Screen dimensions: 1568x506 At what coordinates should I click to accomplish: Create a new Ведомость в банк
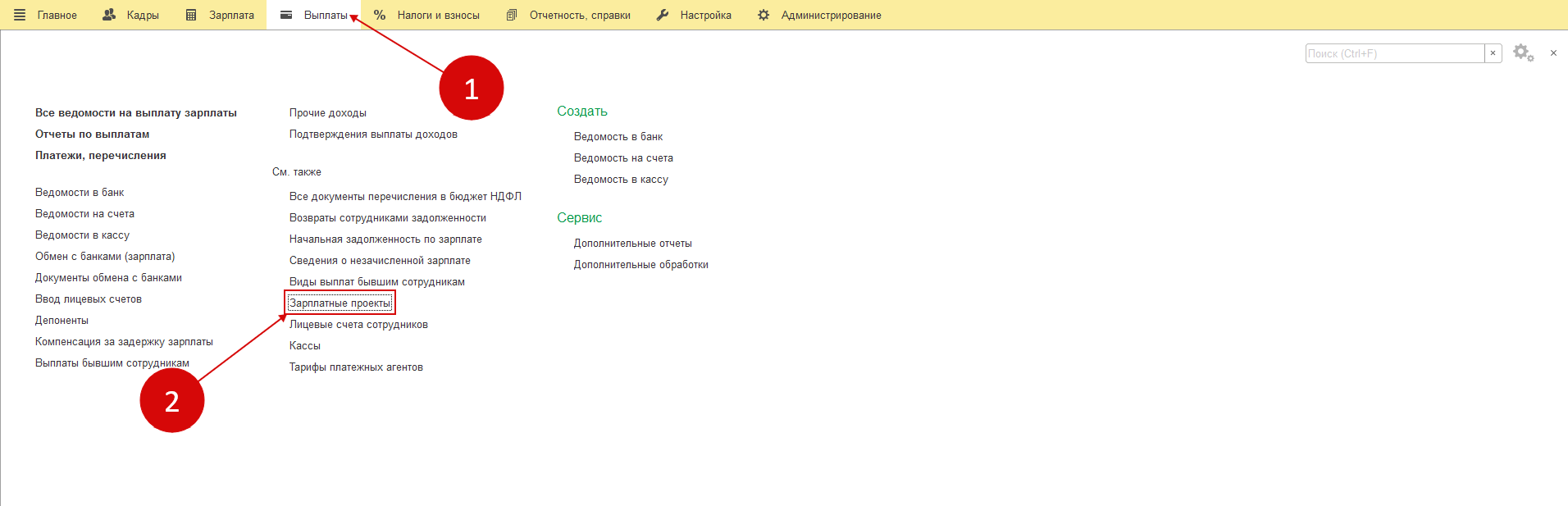coord(618,137)
